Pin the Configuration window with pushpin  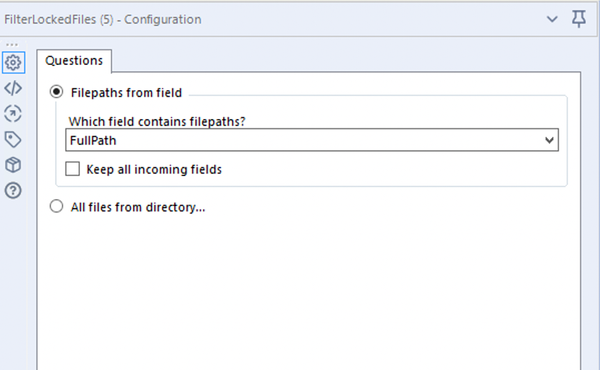[579, 19]
